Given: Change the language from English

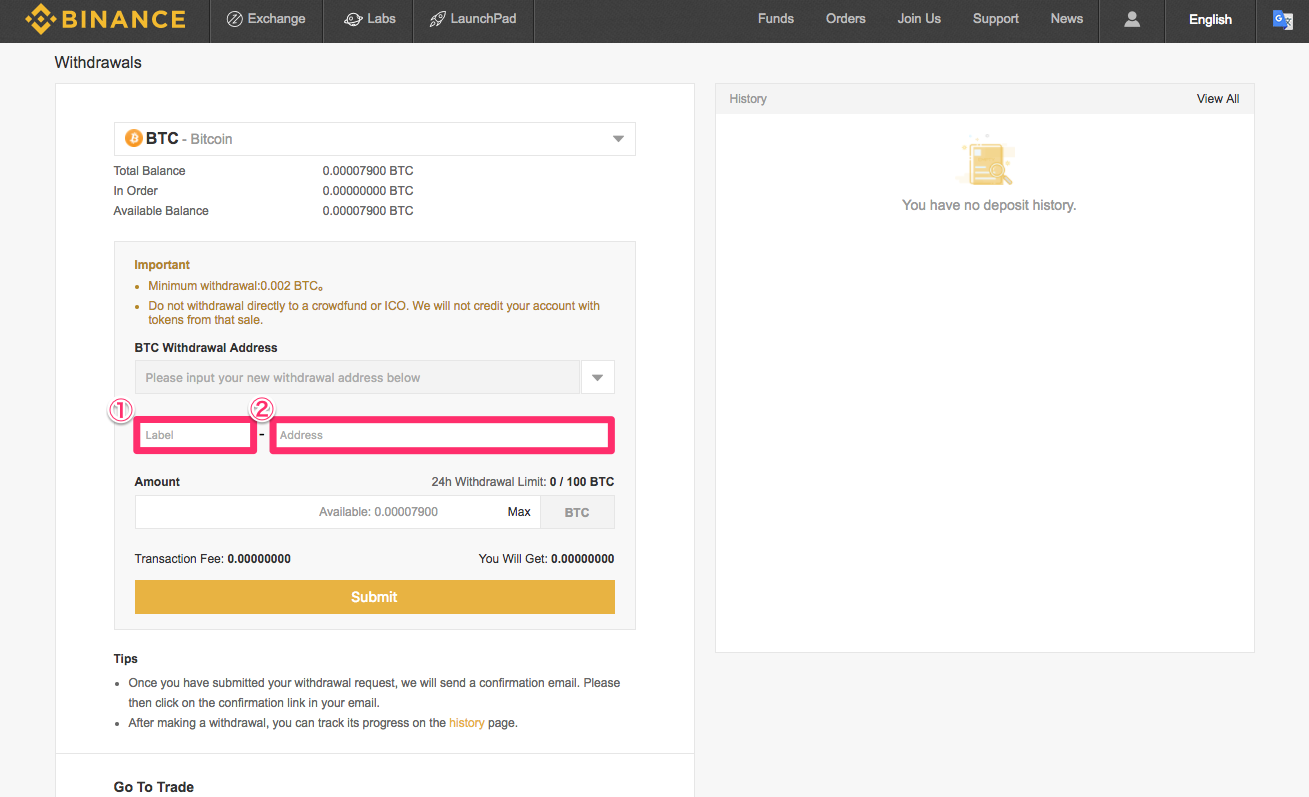Looking at the screenshot, I should [1210, 20].
